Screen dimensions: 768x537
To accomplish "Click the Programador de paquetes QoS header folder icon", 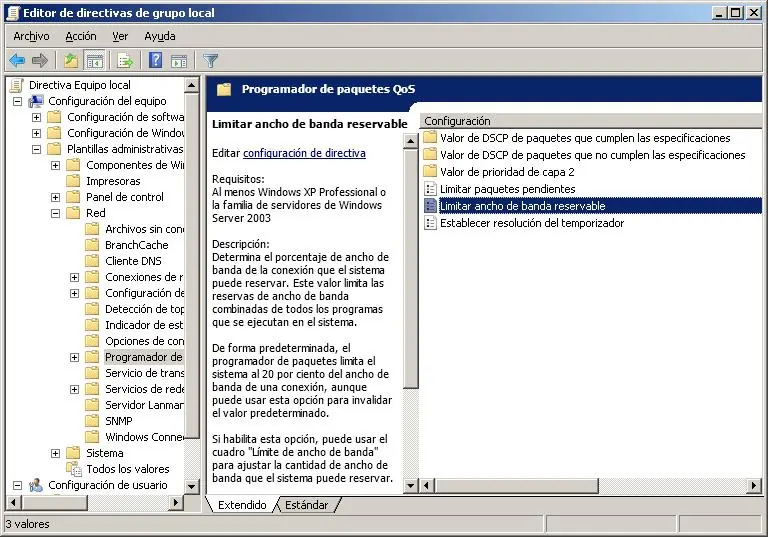I will pos(224,89).
